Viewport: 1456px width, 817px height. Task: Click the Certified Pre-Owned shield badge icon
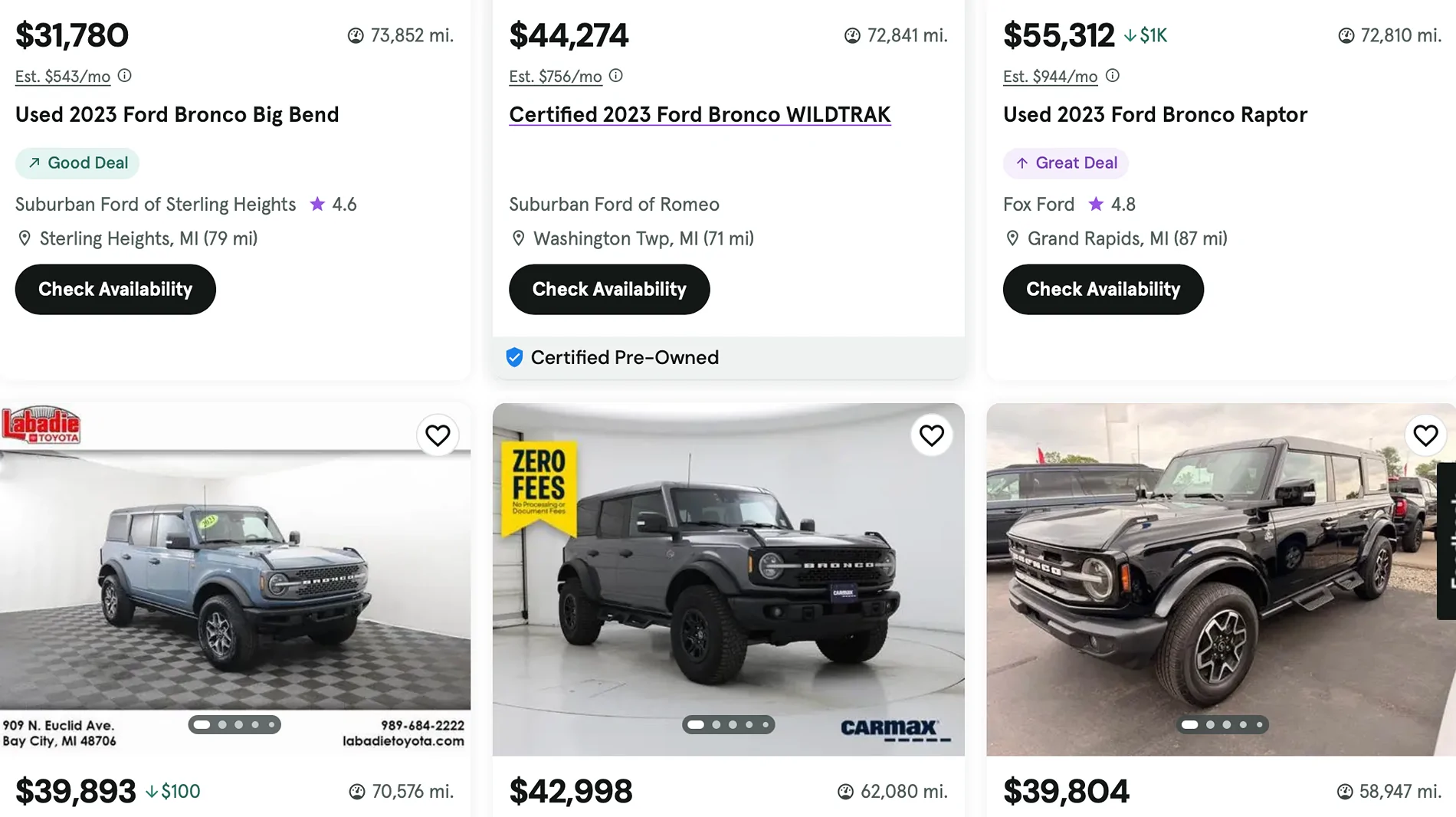point(515,357)
